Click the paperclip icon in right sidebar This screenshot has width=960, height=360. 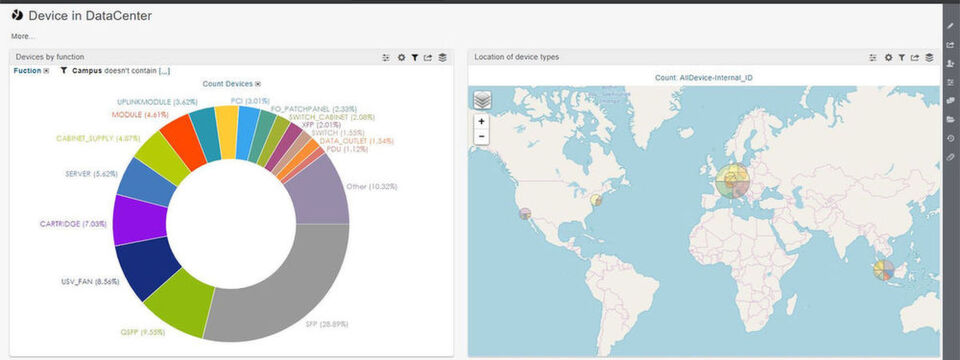[x=950, y=157]
